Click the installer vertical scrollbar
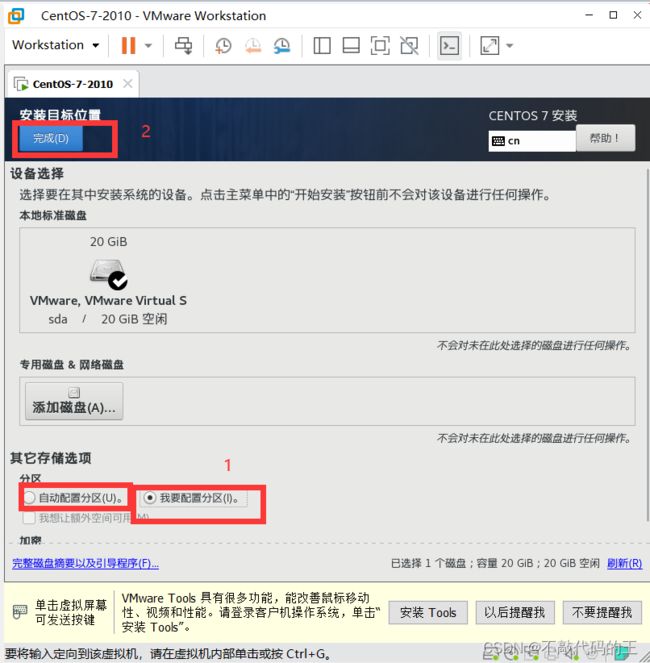The image size is (650, 663). [647, 344]
